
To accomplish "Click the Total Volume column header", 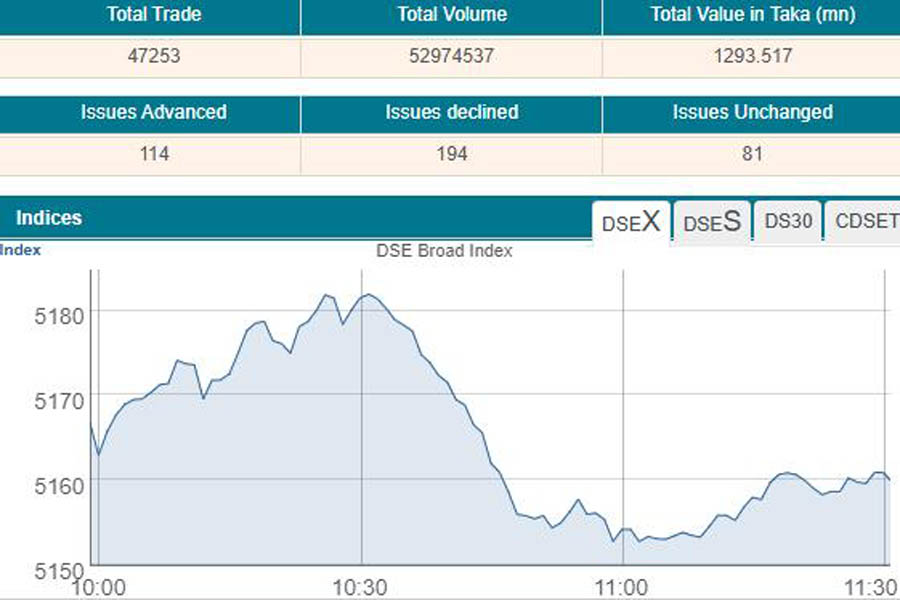I will point(451,15).
